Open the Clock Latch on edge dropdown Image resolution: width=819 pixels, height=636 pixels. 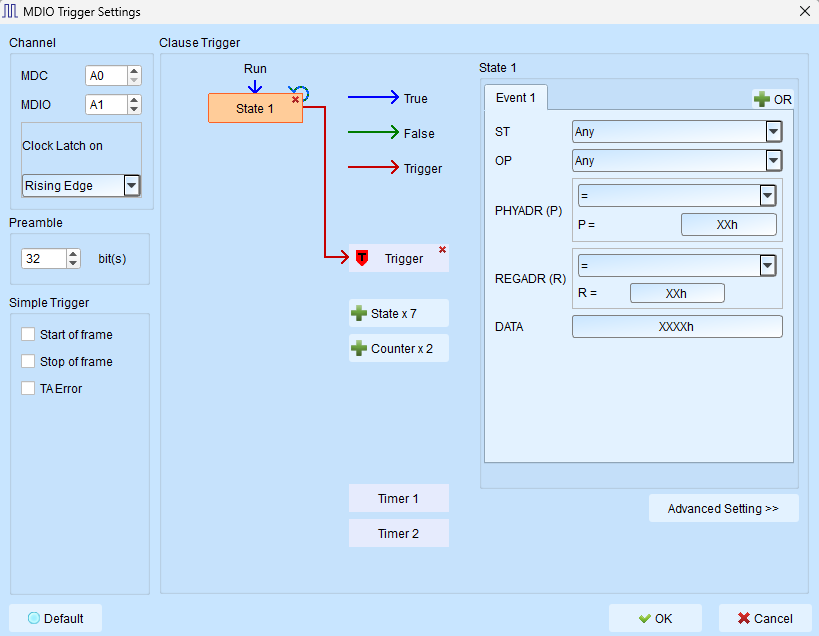(x=132, y=185)
